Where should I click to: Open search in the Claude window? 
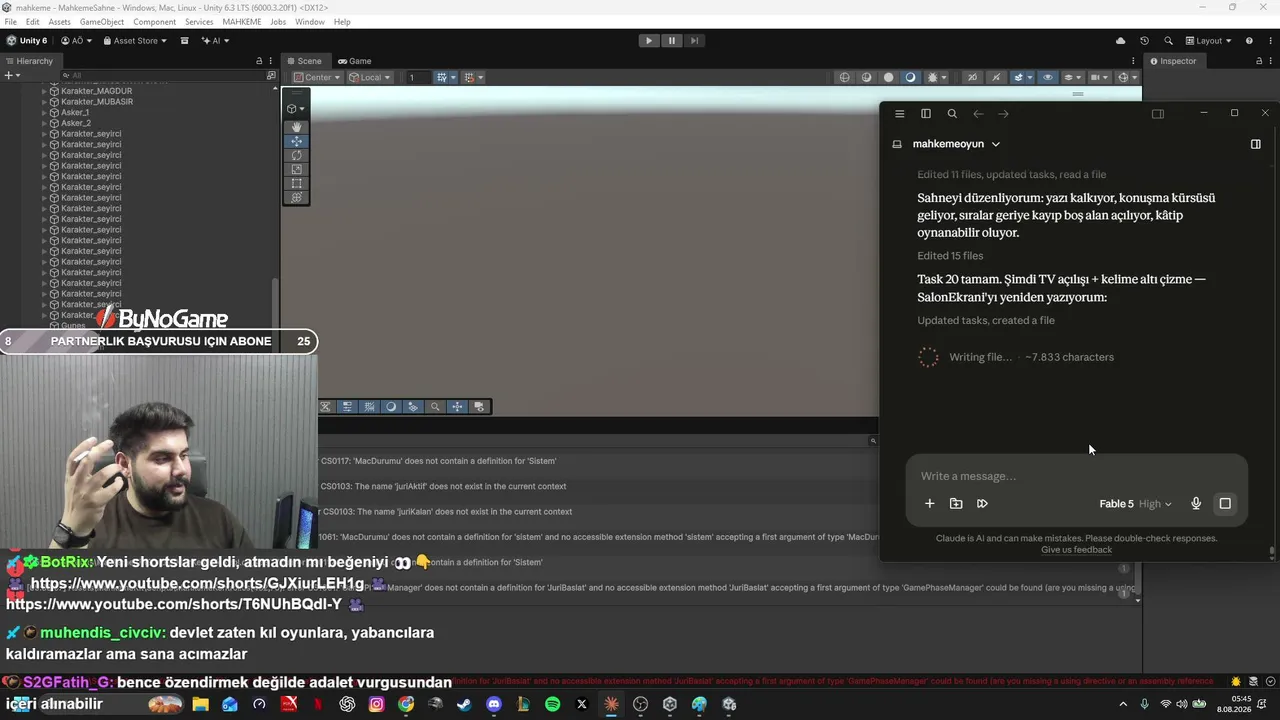click(x=952, y=114)
